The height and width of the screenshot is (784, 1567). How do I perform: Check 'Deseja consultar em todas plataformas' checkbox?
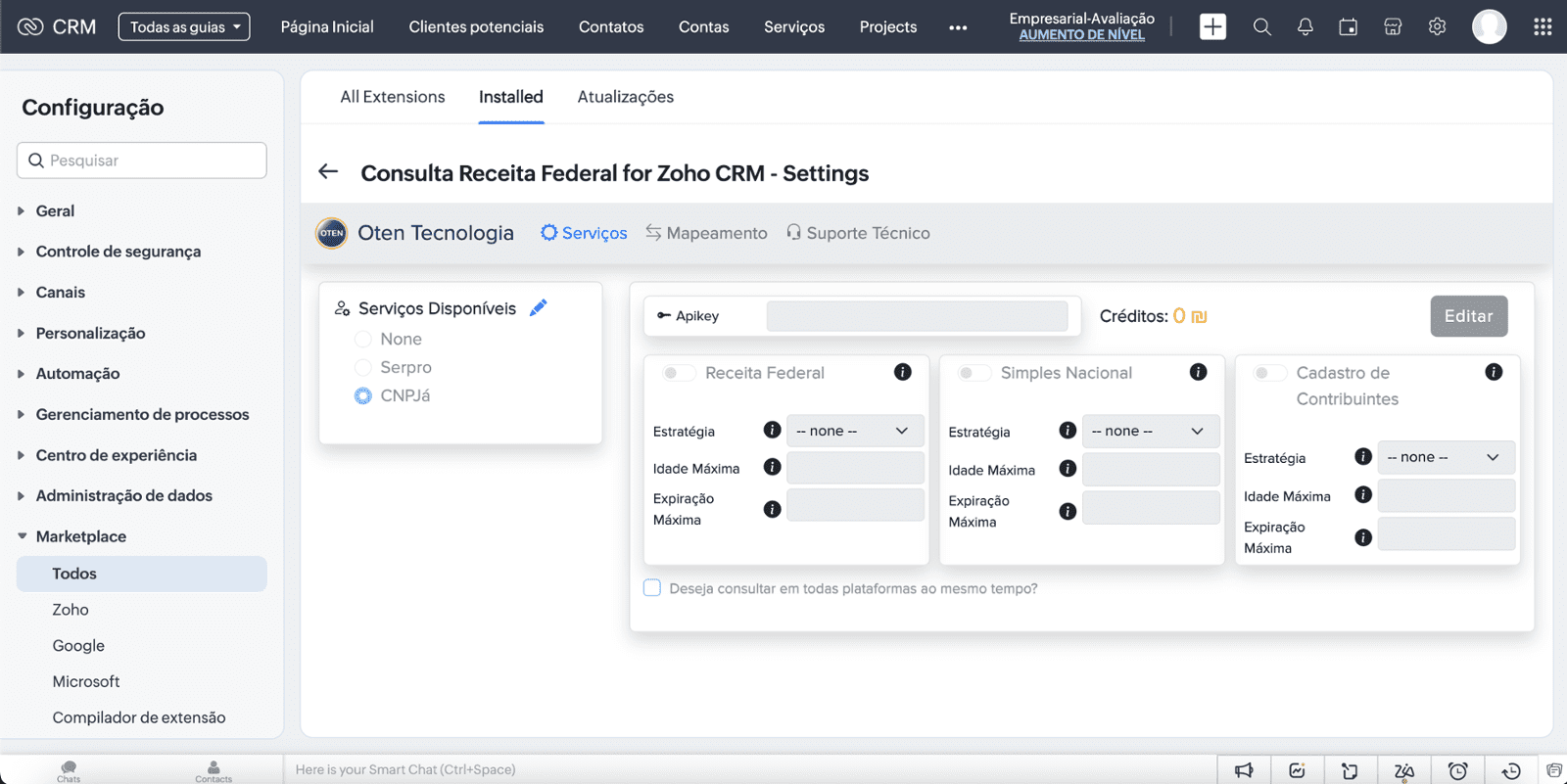point(652,588)
